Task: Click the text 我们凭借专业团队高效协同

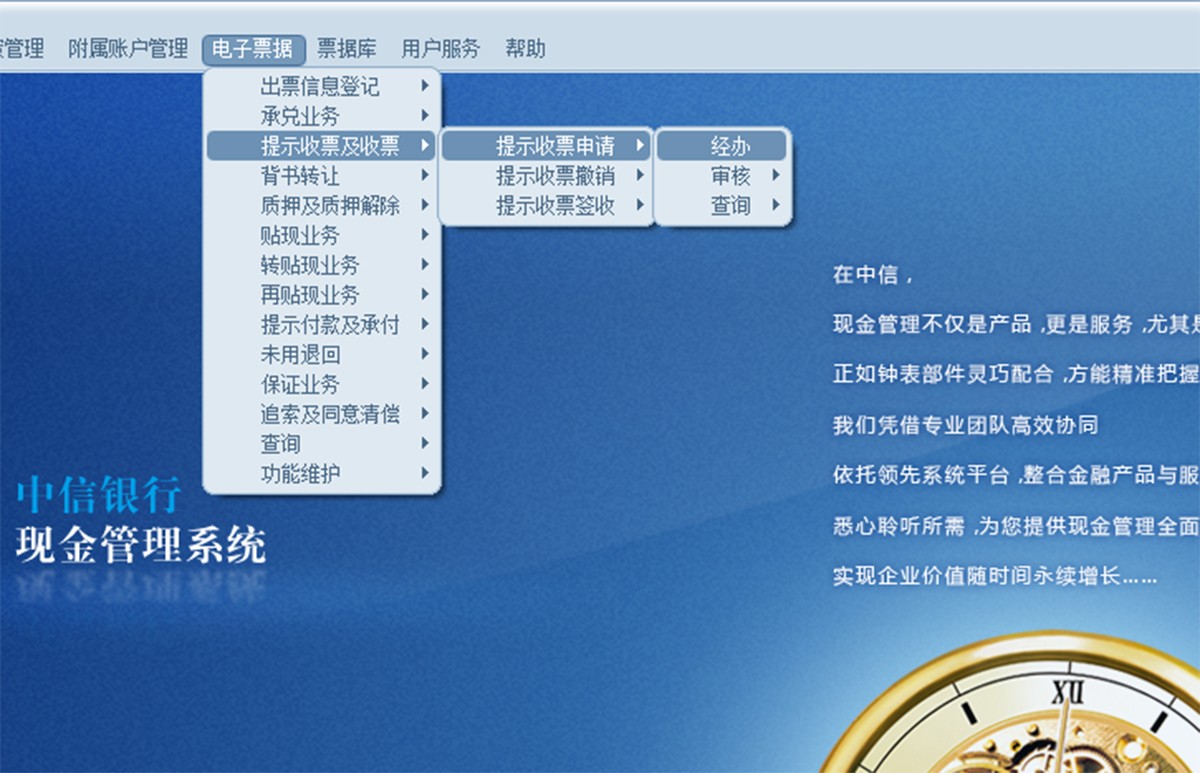Action: (965, 425)
